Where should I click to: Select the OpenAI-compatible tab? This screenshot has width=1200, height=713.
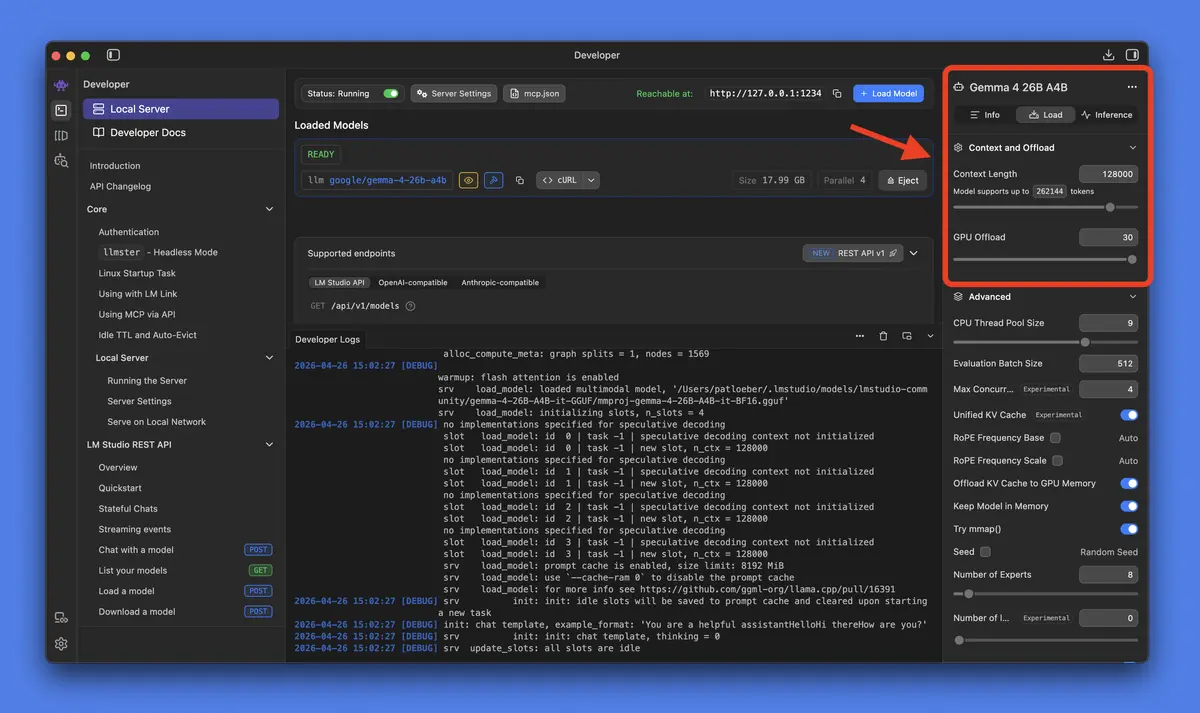tap(413, 283)
